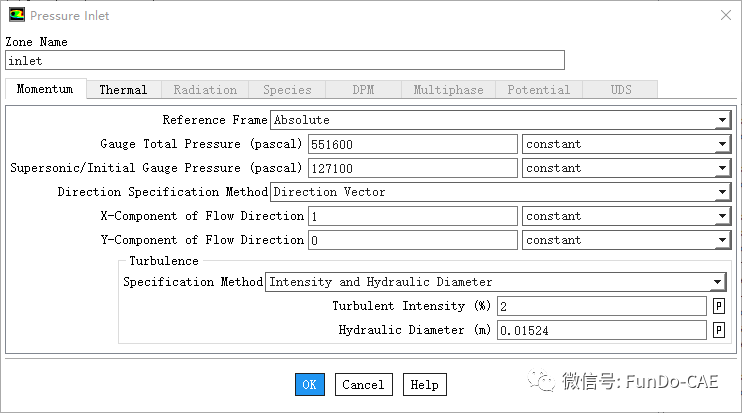This screenshot has width=742, height=413.
Task: Click the Cancel button
Action: (x=363, y=385)
